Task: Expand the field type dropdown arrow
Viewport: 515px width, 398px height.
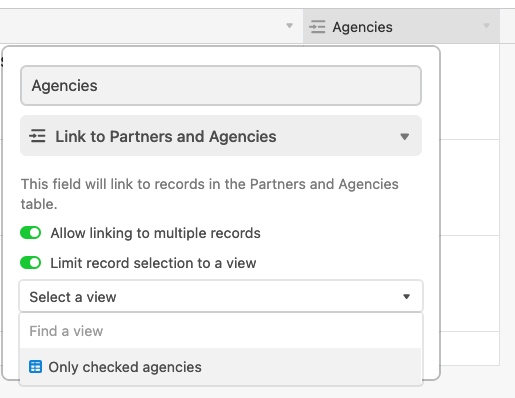Action: tap(405, 136)
